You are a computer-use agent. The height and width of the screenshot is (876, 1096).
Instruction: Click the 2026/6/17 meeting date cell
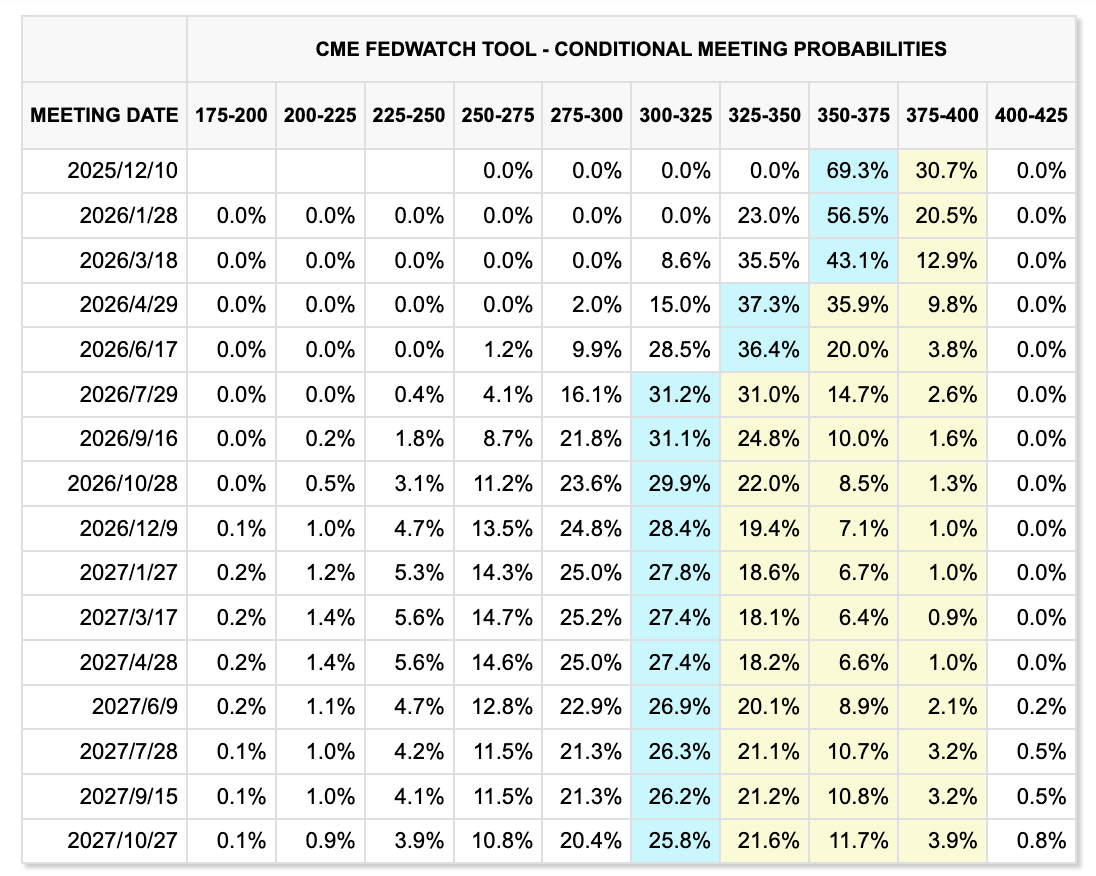127,350
